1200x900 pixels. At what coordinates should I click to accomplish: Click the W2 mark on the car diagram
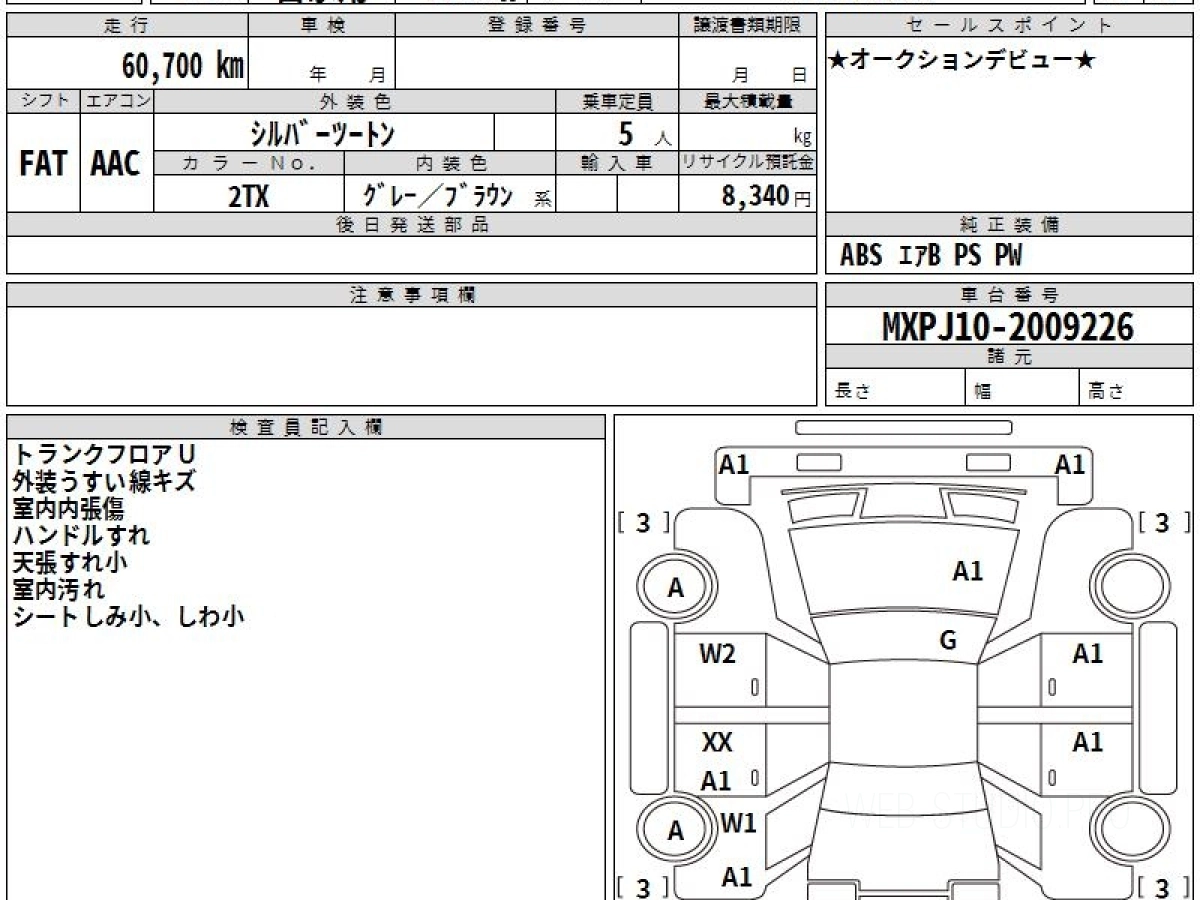[717, 655]
